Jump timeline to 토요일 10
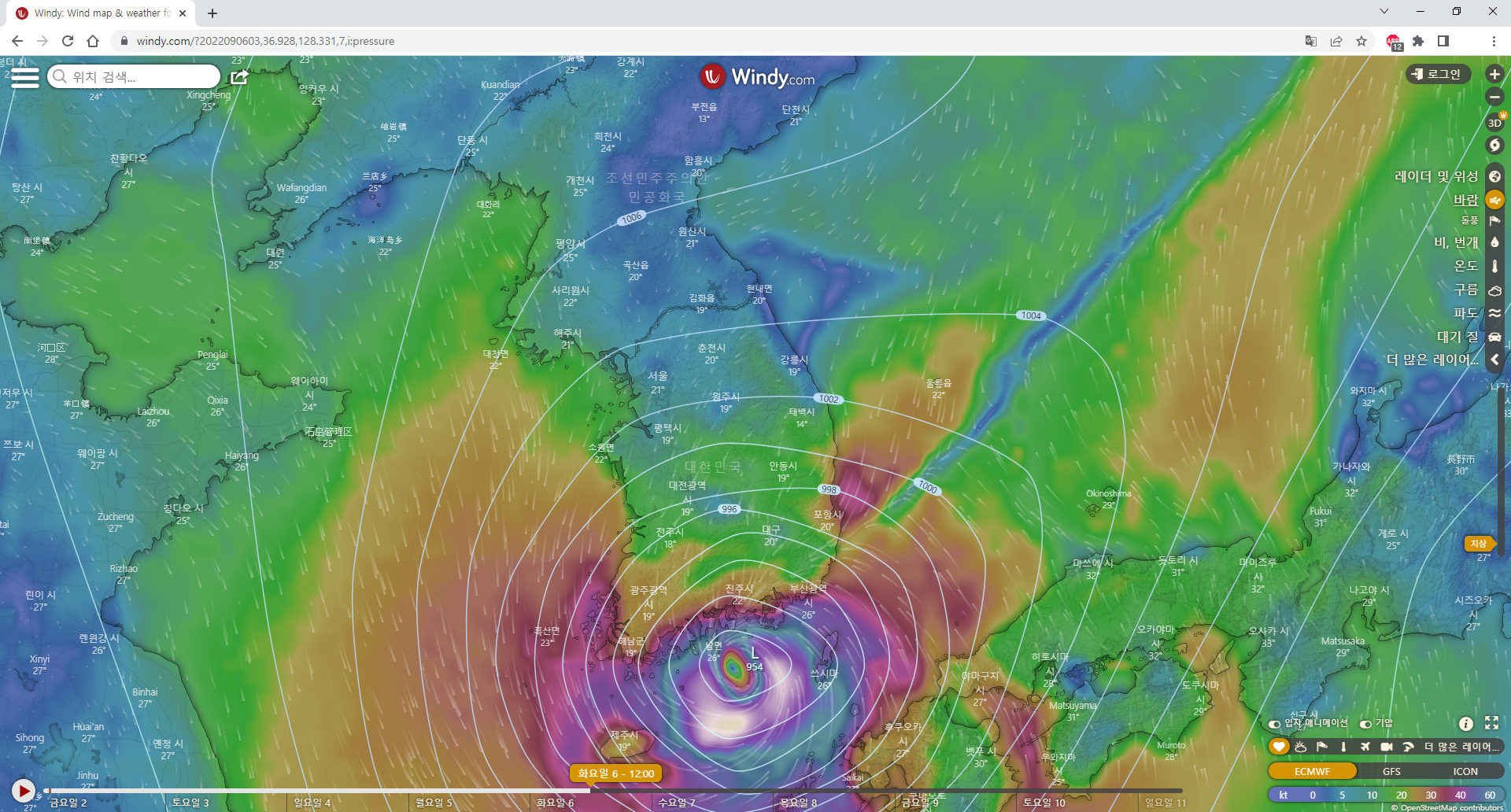 click(x=1044, y=803)
